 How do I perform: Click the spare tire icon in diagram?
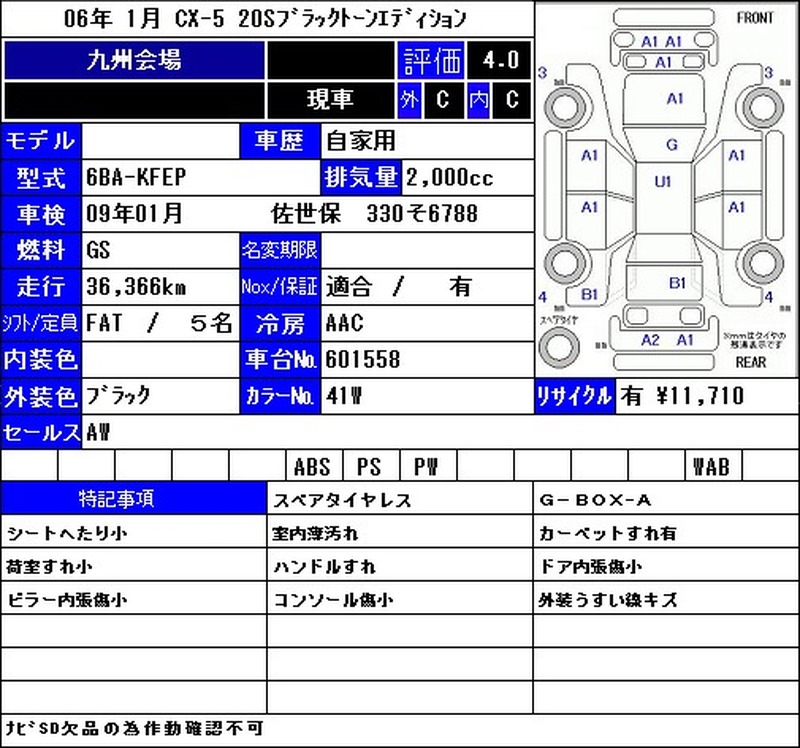click(x=559, y=346)
